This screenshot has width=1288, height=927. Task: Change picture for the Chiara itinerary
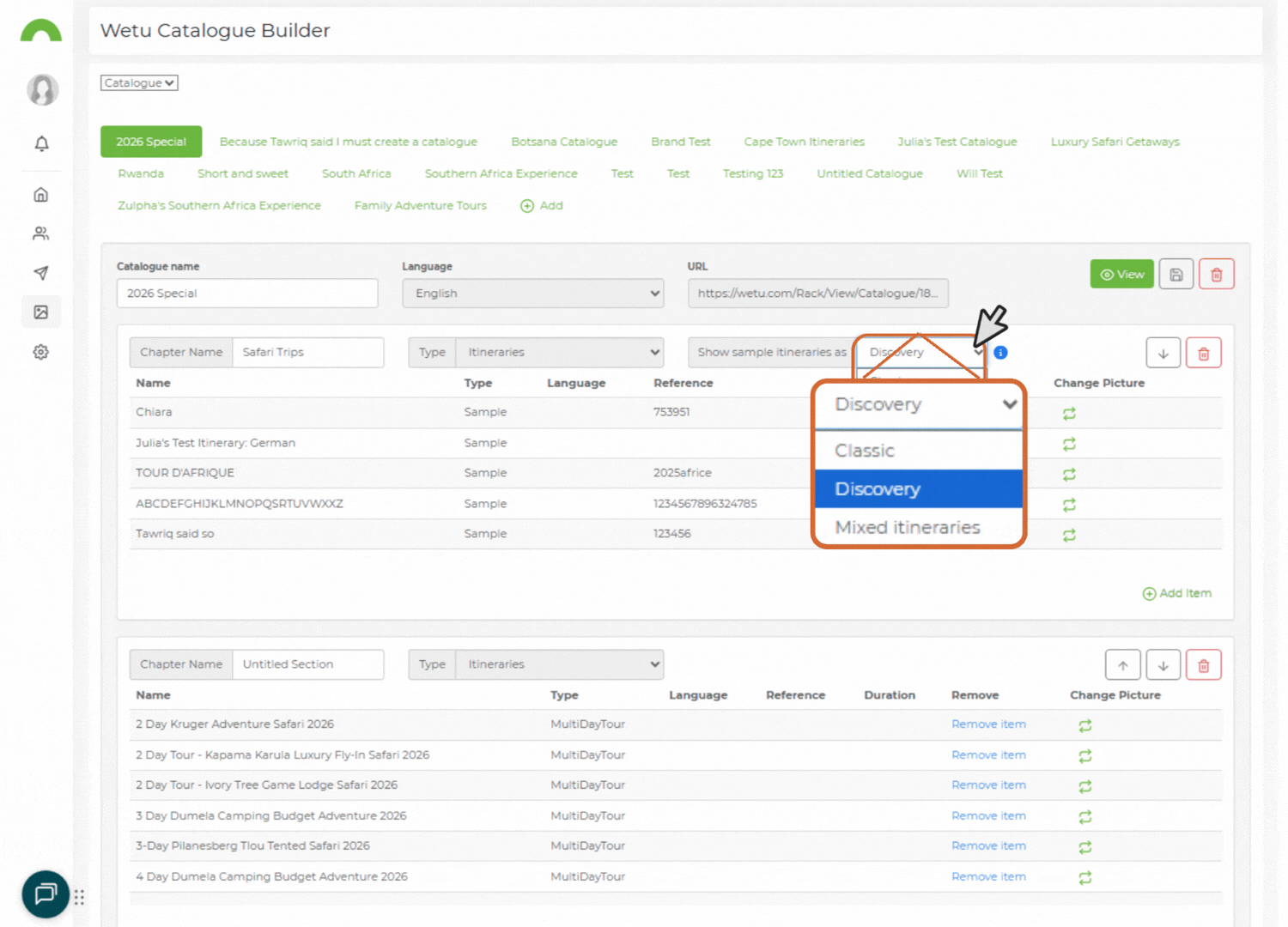pyautogui.click(x=1068, y=414)
